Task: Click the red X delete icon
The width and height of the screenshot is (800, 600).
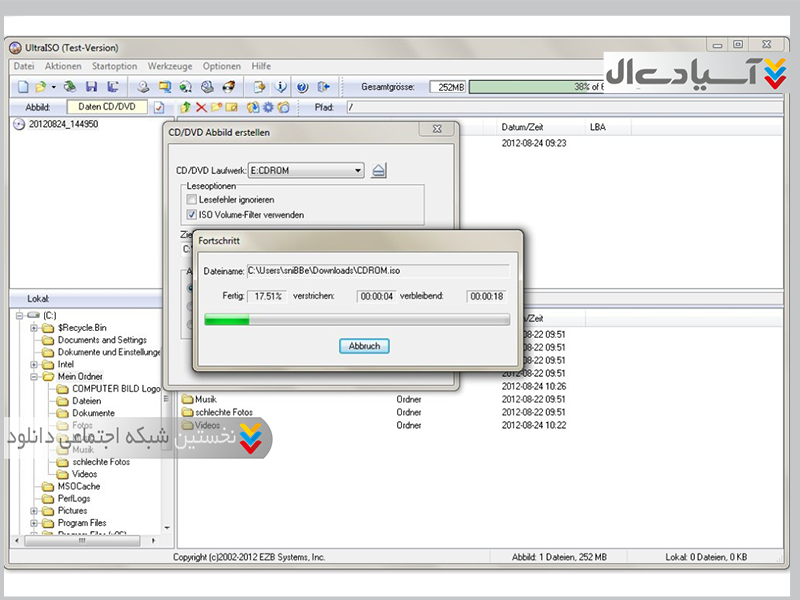Action: point(201,107)
